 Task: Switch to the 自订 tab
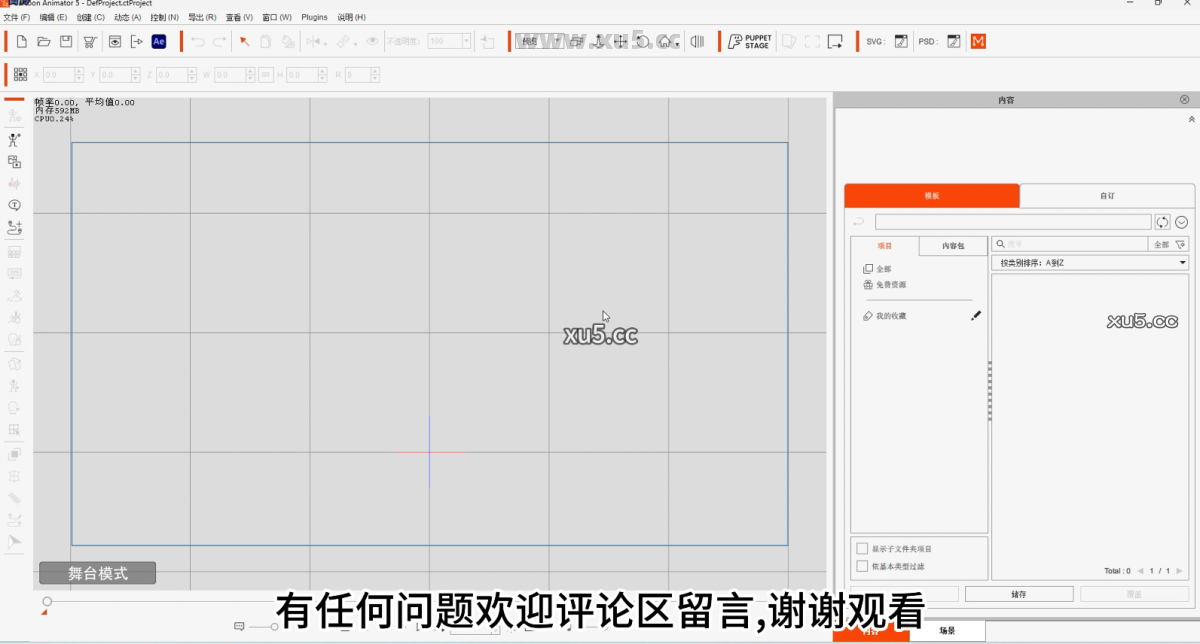point(1107,196)
